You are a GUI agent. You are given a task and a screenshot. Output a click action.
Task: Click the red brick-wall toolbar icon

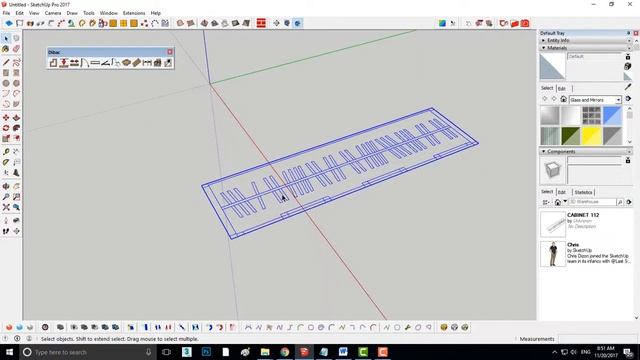click(x=261, y=23)
